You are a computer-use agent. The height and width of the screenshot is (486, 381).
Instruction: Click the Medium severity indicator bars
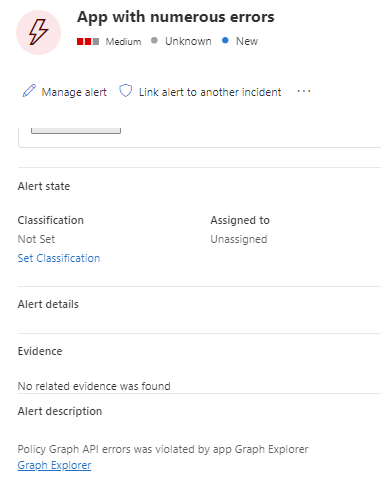pos(88,42)
